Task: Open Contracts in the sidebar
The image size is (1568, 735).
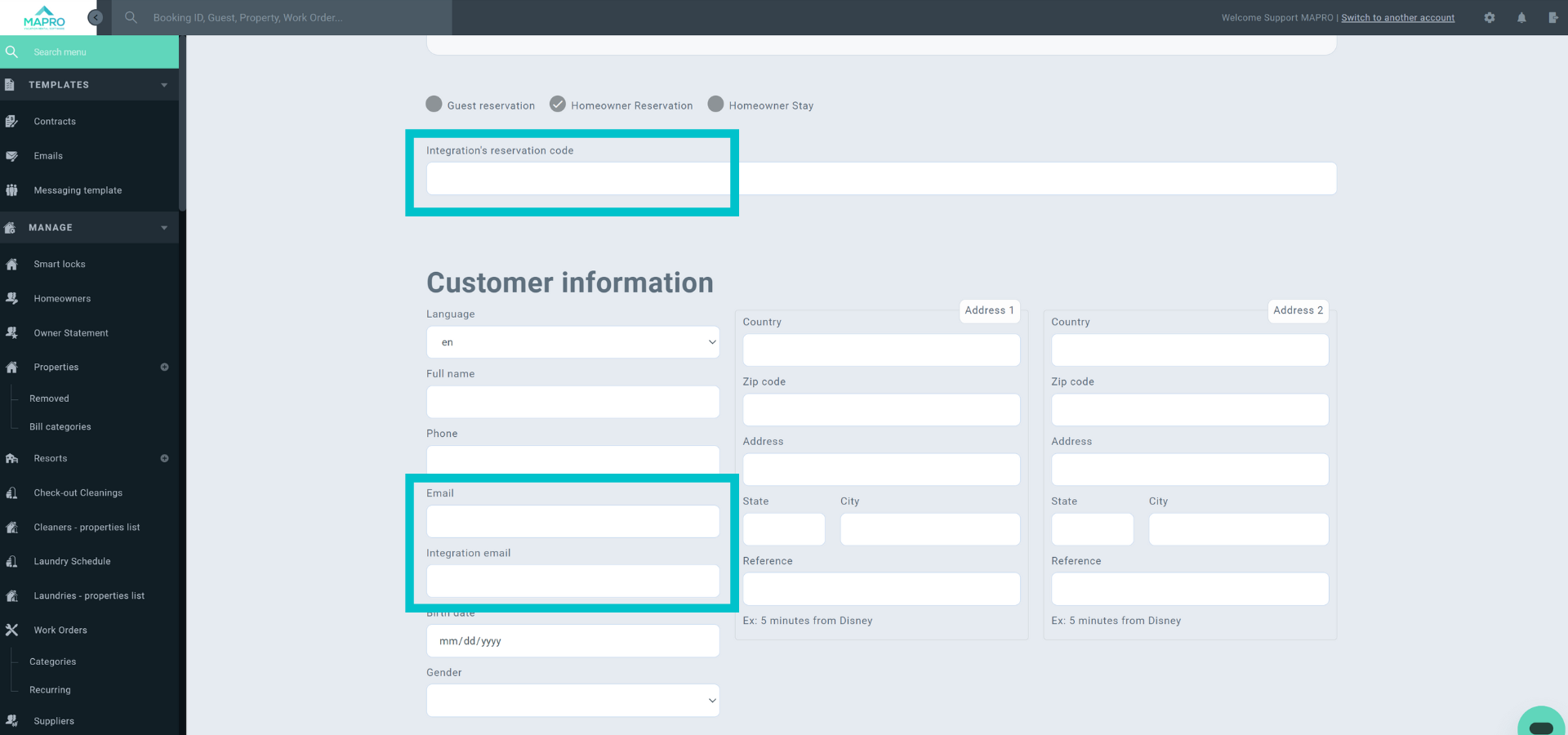Action: [55, 122]
